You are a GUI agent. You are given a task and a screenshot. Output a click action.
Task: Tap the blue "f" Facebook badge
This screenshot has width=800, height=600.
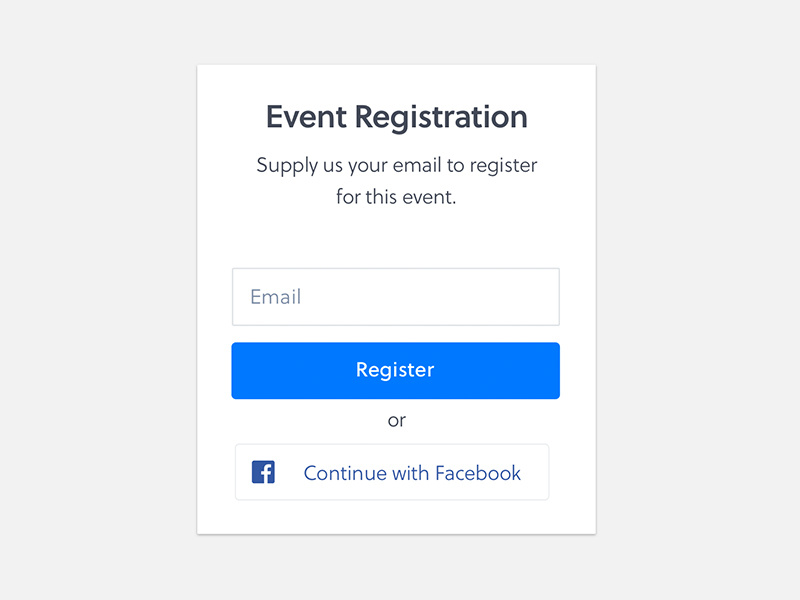[263, 472]
